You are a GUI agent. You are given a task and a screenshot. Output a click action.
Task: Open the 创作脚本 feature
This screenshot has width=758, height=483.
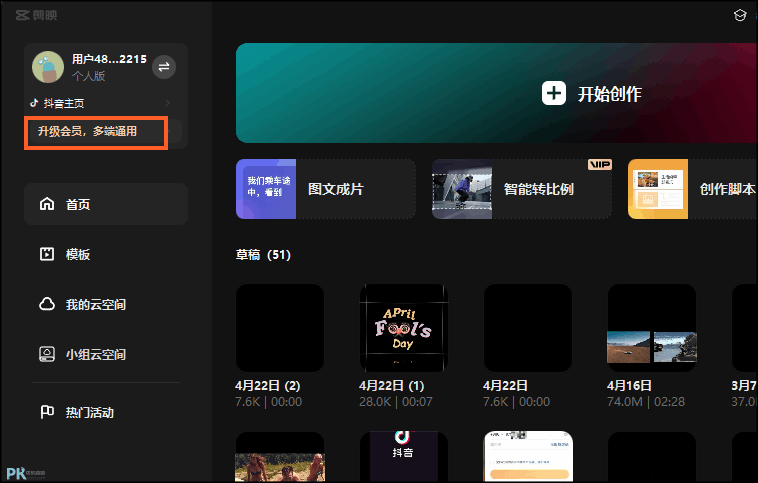tap(693, 189)
